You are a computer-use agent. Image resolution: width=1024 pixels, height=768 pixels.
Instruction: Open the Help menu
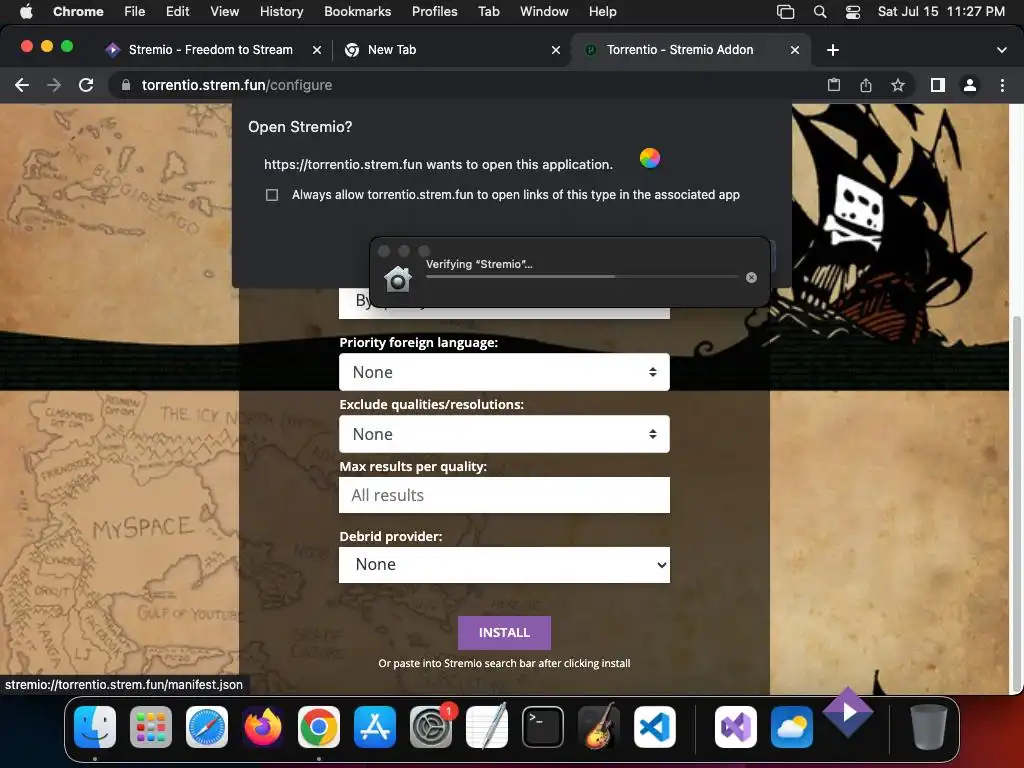click(602, 12)
